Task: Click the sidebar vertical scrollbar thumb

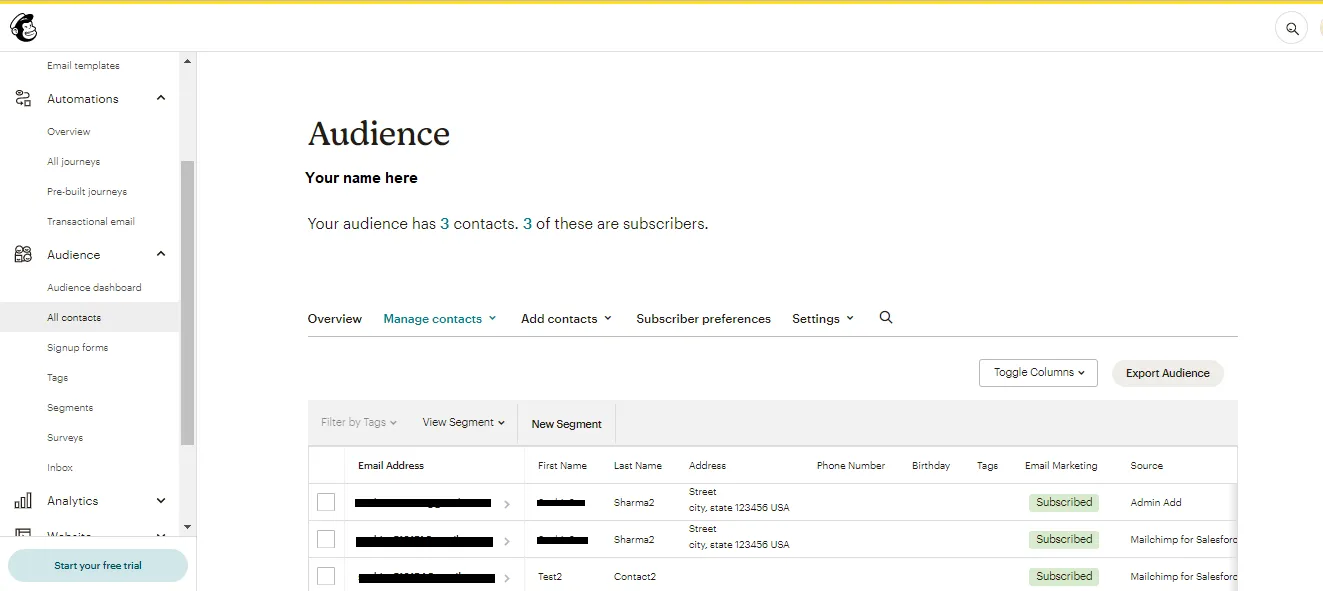Action: [x=187, y=300]
